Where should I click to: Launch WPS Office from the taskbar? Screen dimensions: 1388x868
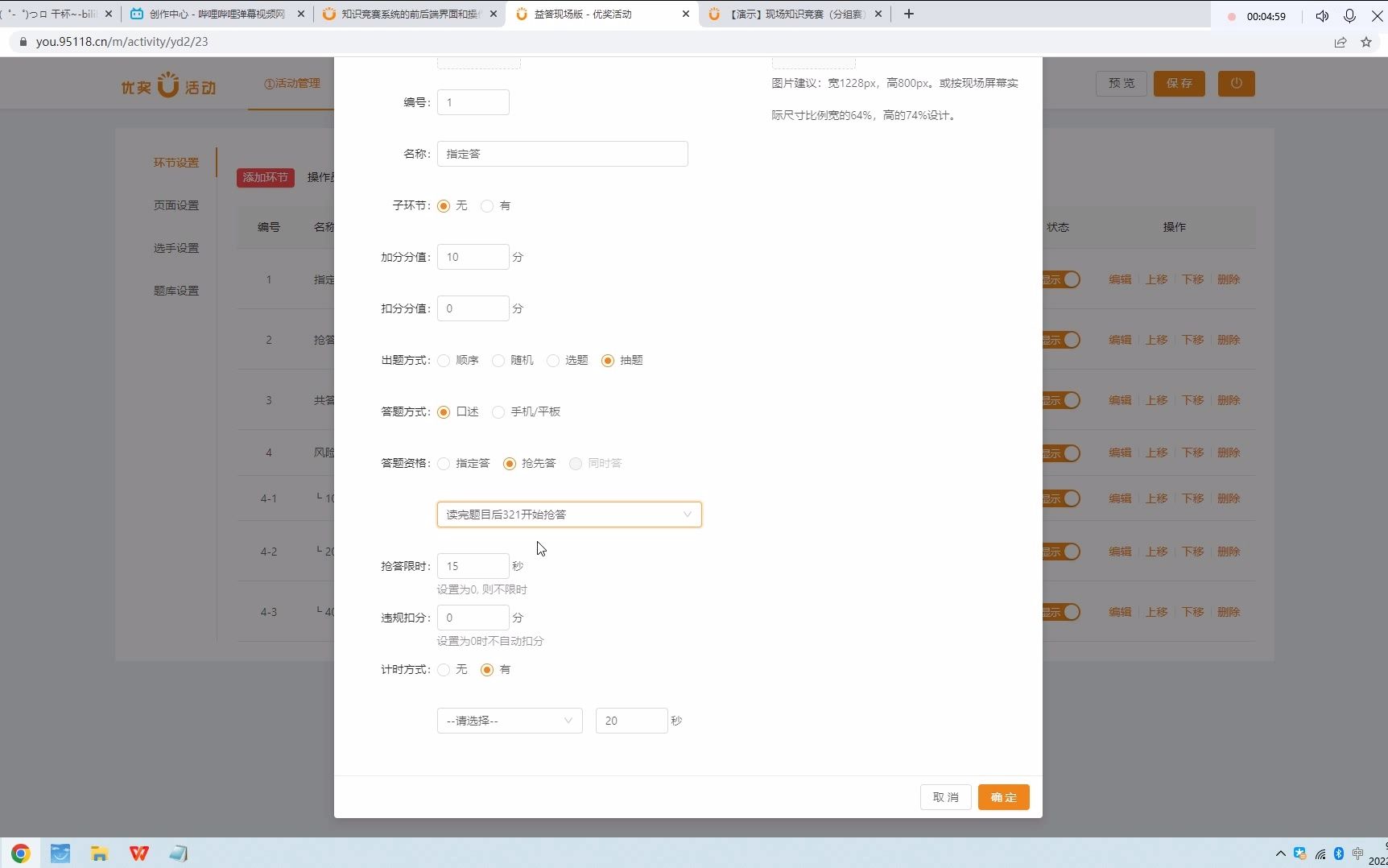138,853
